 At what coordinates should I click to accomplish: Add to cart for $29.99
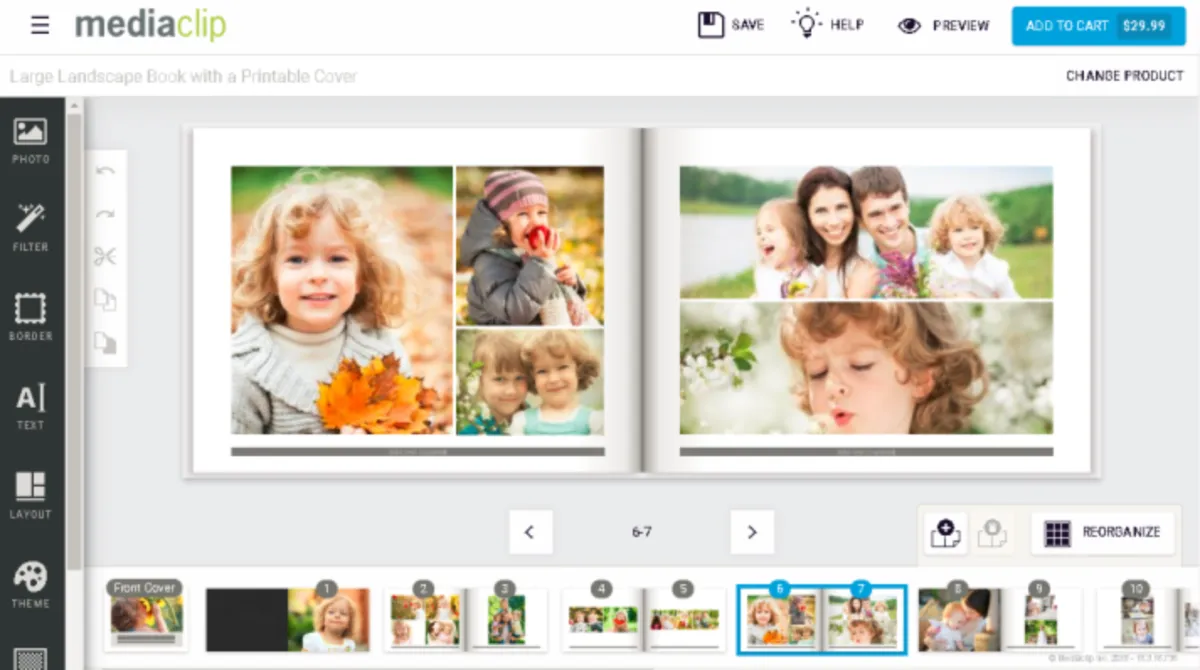pos(1098,26)
